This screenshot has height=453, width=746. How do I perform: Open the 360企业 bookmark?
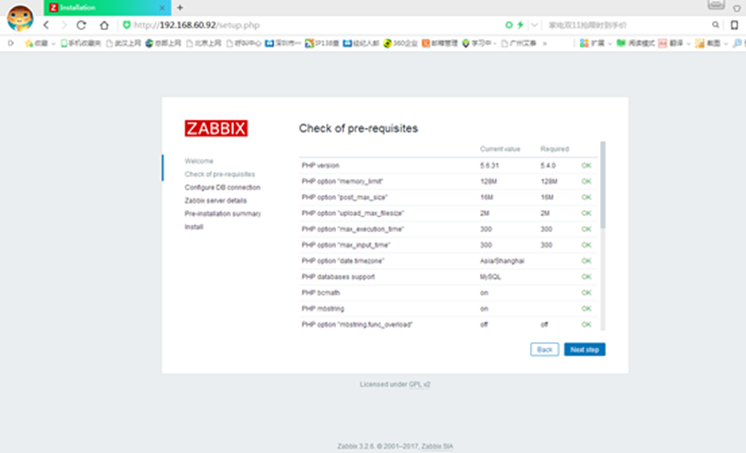point(400,43)
